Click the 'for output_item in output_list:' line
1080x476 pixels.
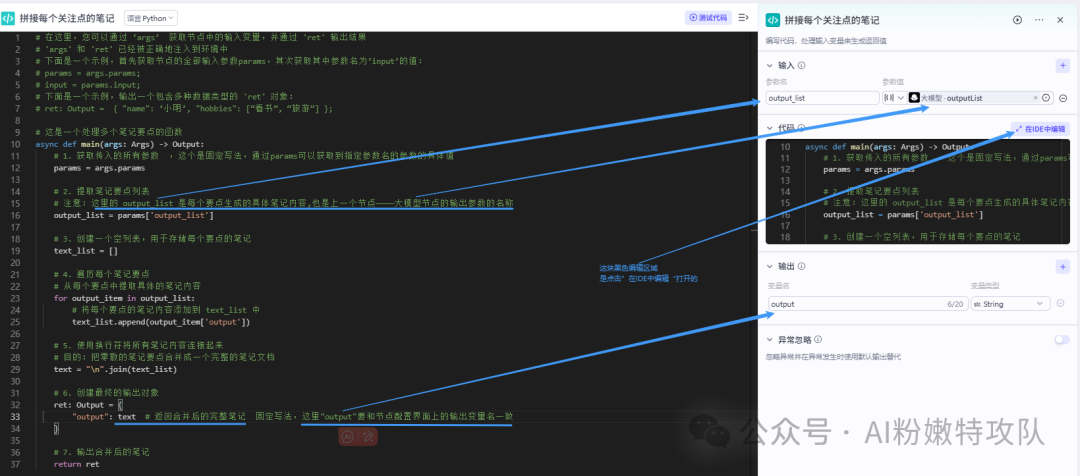tap(122, 298)
